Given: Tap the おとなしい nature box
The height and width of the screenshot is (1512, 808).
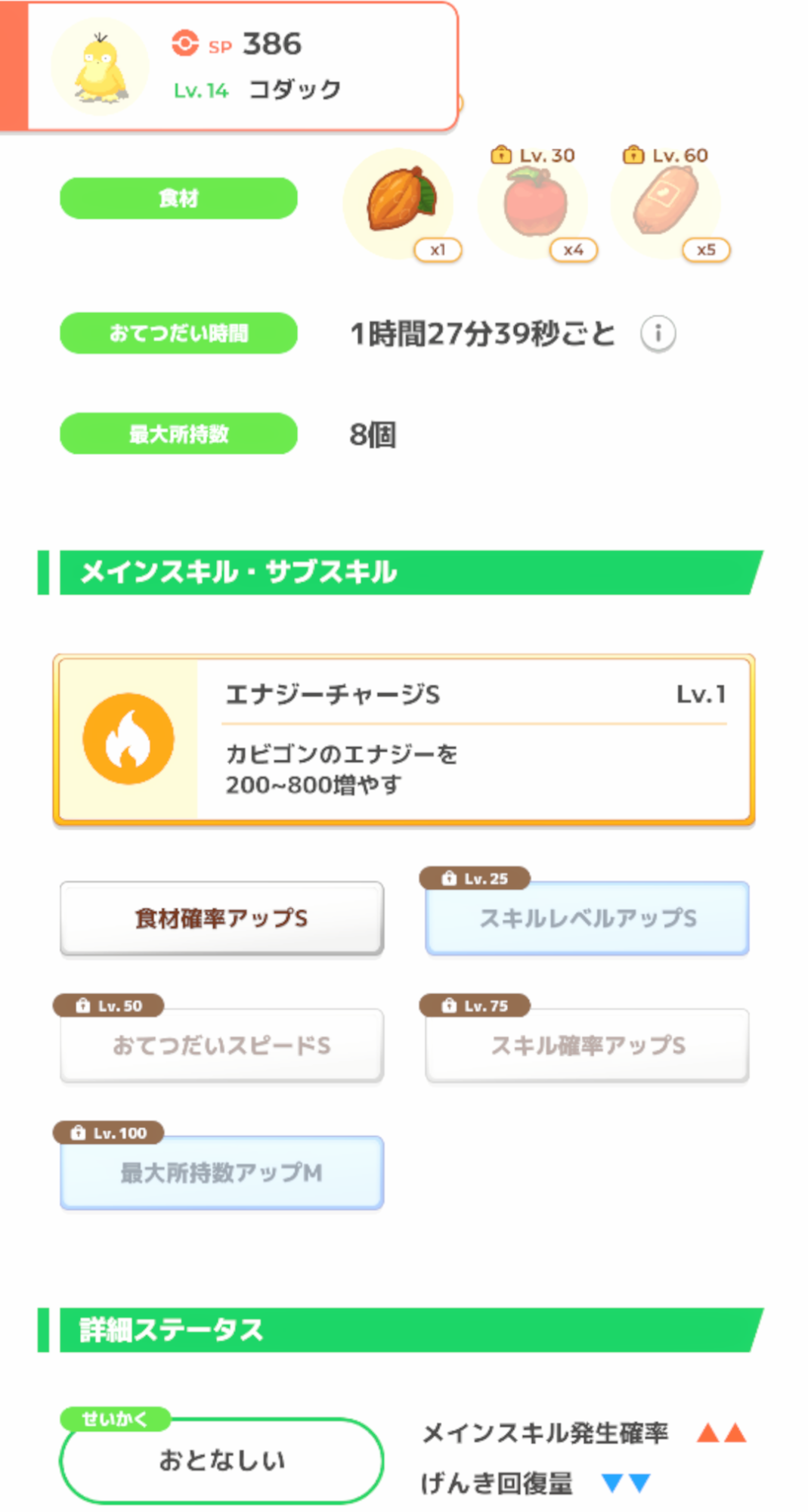Looking at the screenshot, I should 221,1461.
